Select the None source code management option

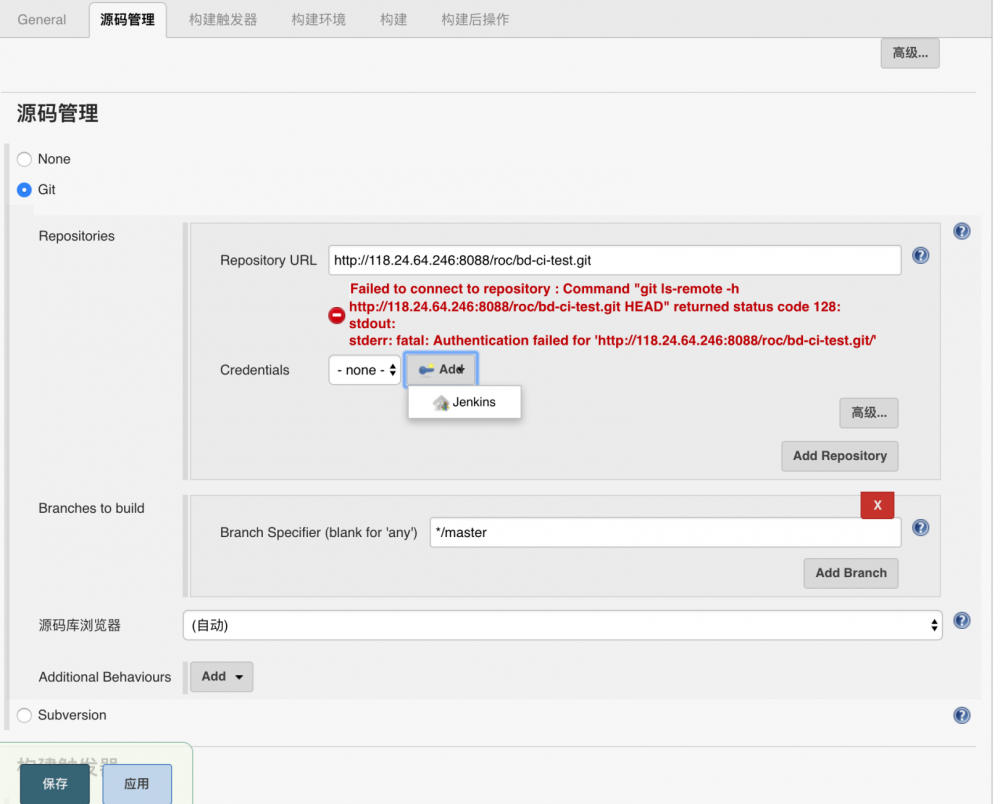click(22, 159)
